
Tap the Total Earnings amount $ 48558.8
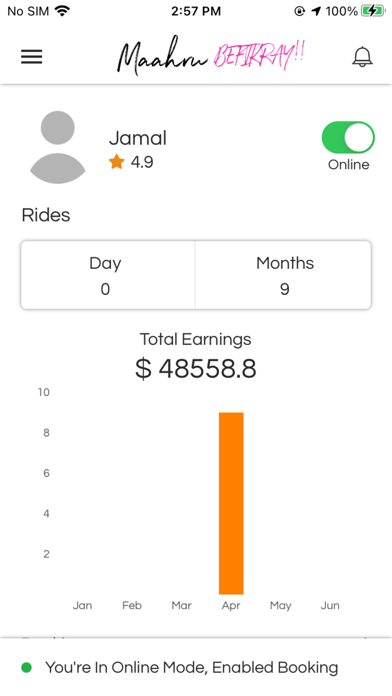(x=196, y=368)
